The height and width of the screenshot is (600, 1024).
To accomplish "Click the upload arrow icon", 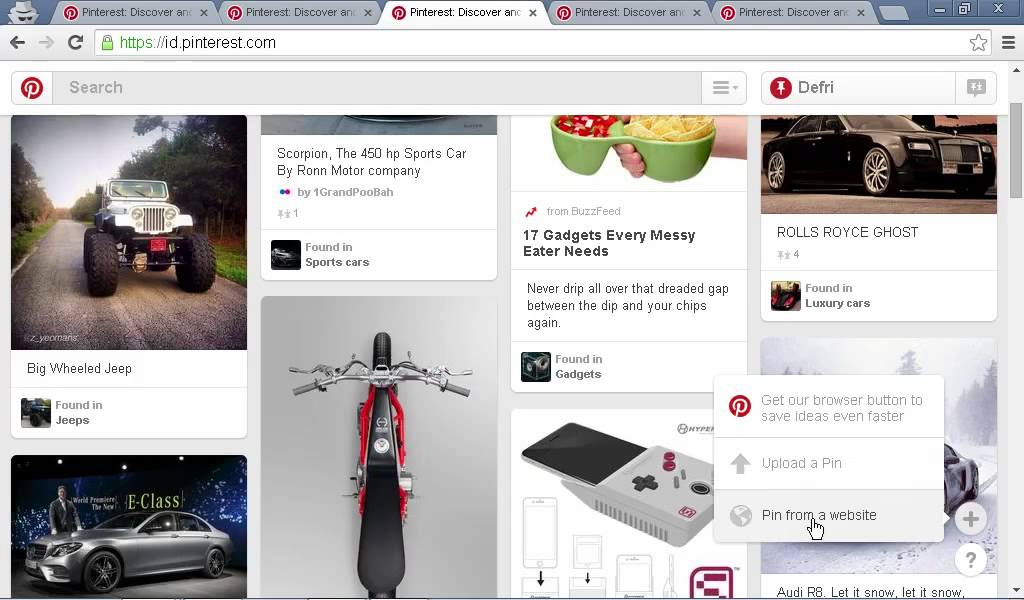I will point(741,464).
